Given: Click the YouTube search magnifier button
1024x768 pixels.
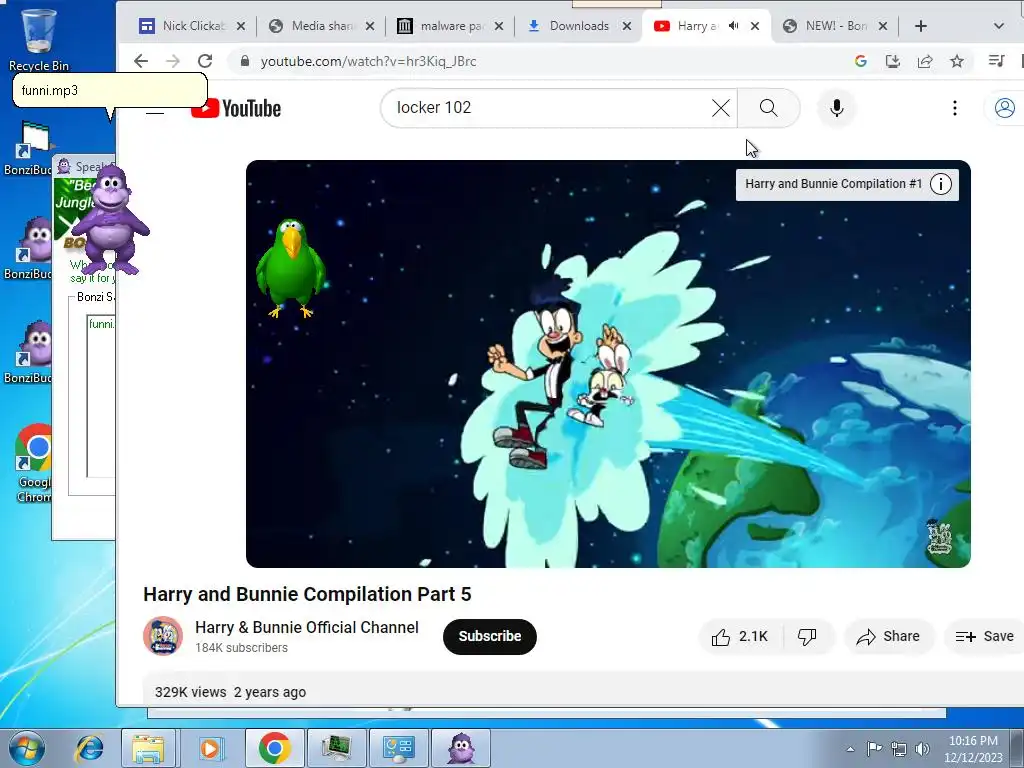Looking at the screenshot, I should pyautogui.click(x=769, y=108).
